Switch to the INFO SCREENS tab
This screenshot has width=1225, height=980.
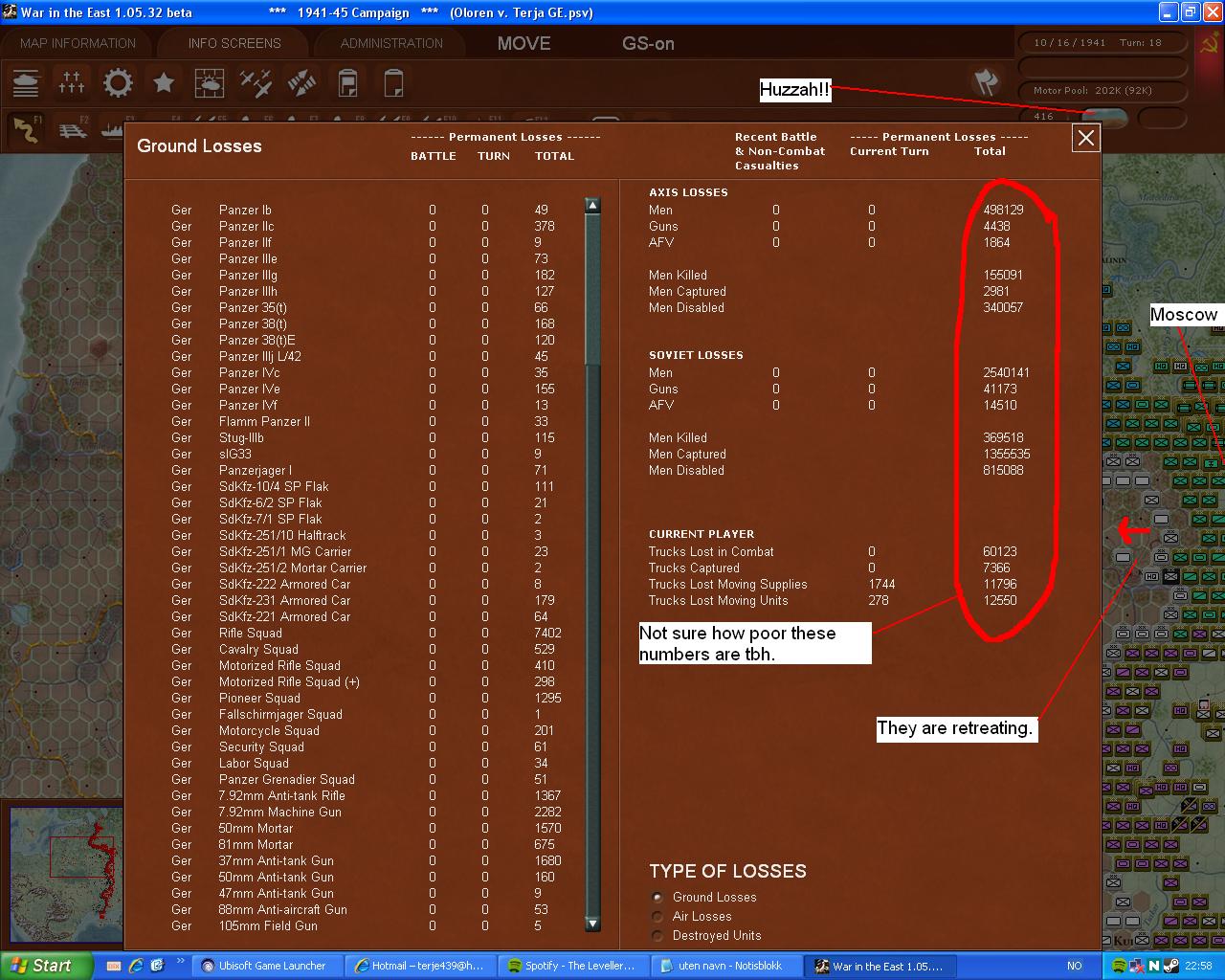(x=234, y=43)
